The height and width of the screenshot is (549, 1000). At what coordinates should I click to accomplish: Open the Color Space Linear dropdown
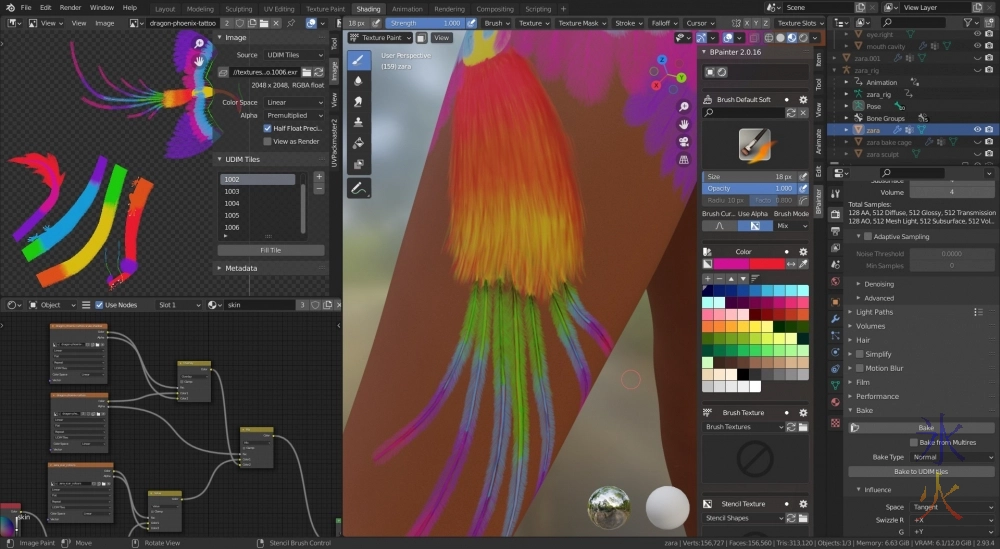[x=294, y=102]
